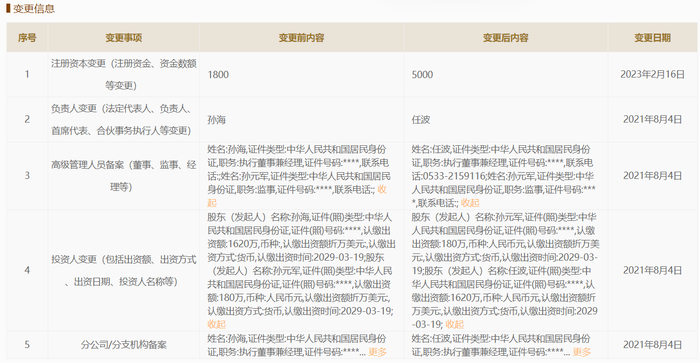Image resolution: width=700 pixels, height=363 pixels.
Task: Select the row 3 date 2021年8月4日
Action: pyautogui.click(x=652, y=176)
